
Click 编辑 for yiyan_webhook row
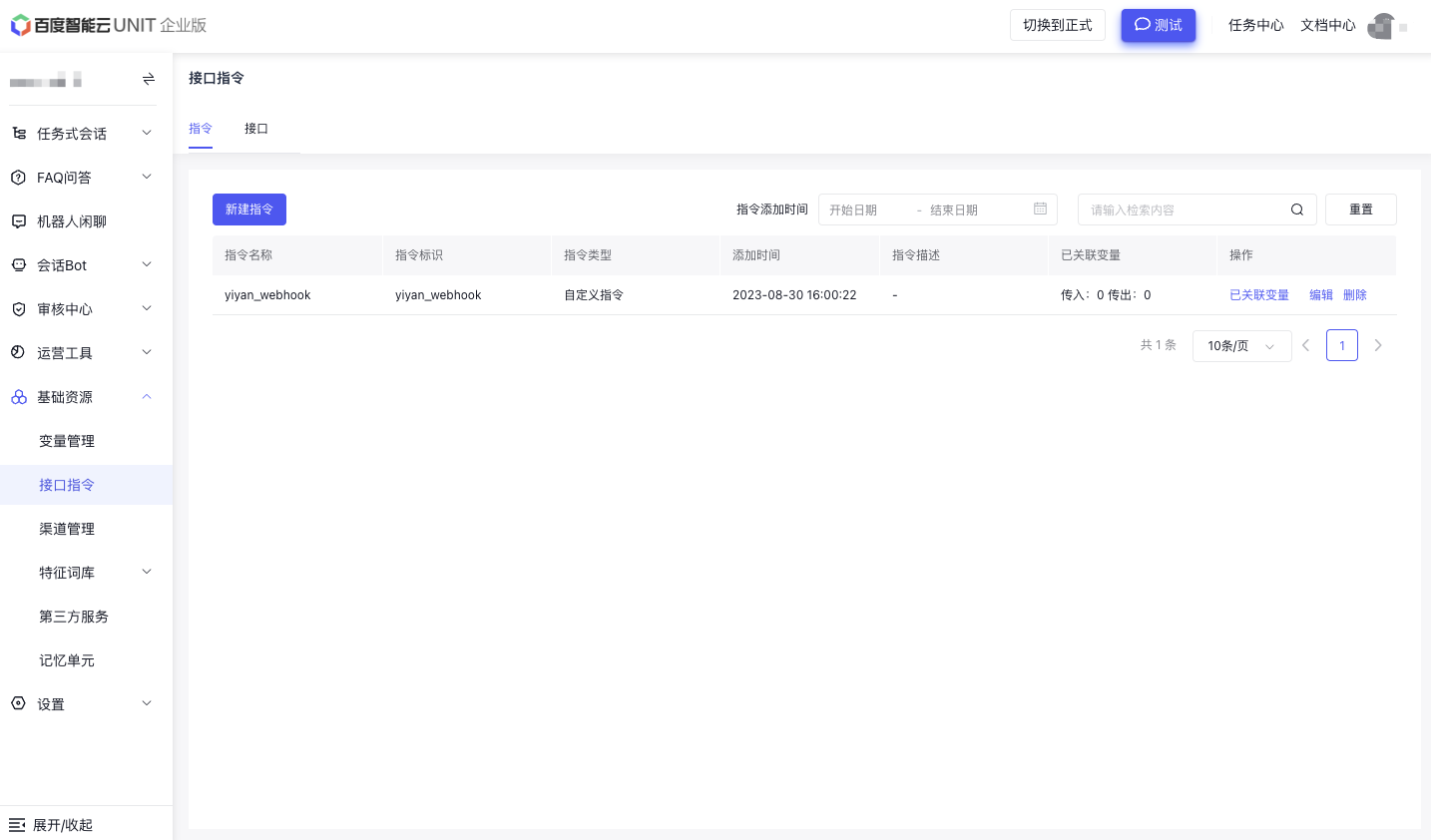click(1321, 295)
